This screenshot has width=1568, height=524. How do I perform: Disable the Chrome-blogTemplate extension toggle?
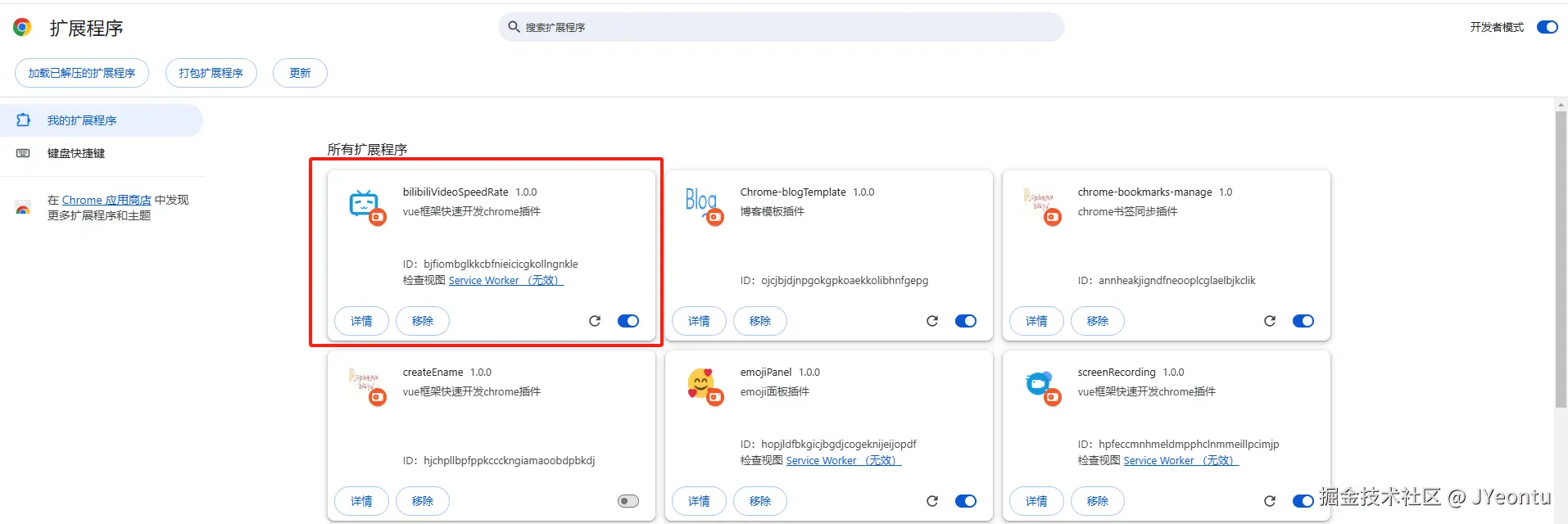point(966,321)
